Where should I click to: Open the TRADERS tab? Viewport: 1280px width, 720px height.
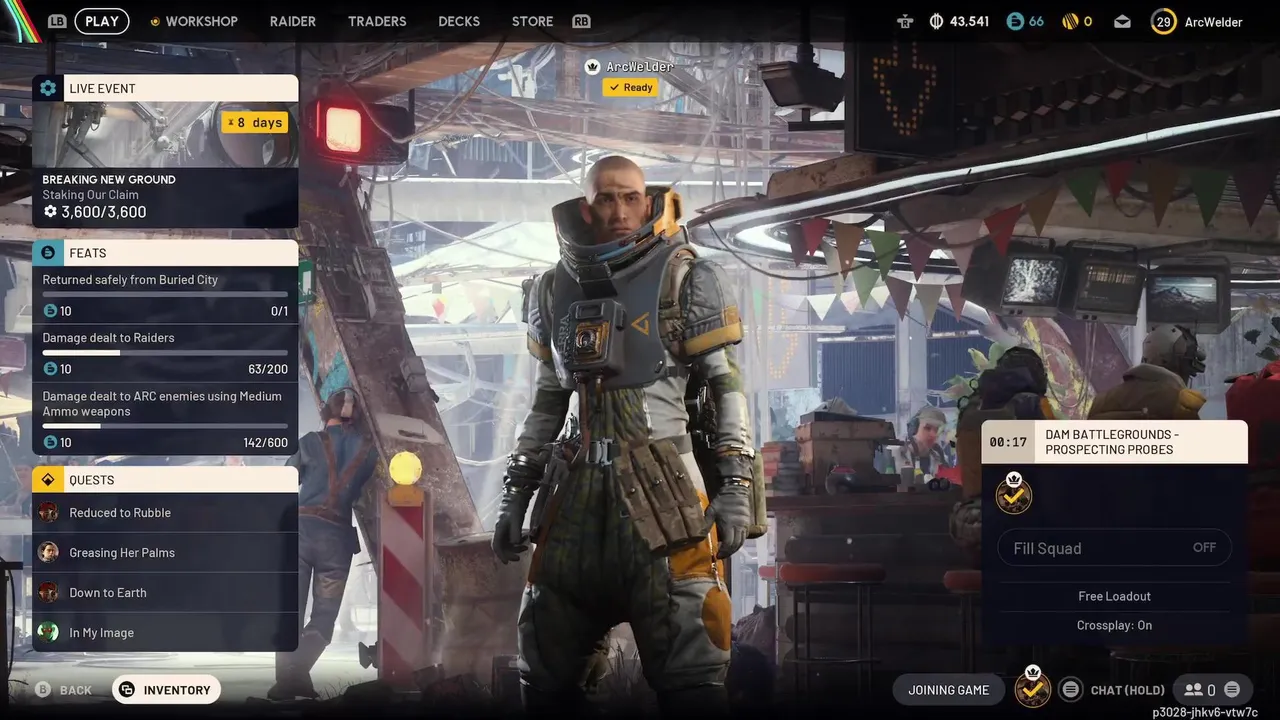coord(377,21)
